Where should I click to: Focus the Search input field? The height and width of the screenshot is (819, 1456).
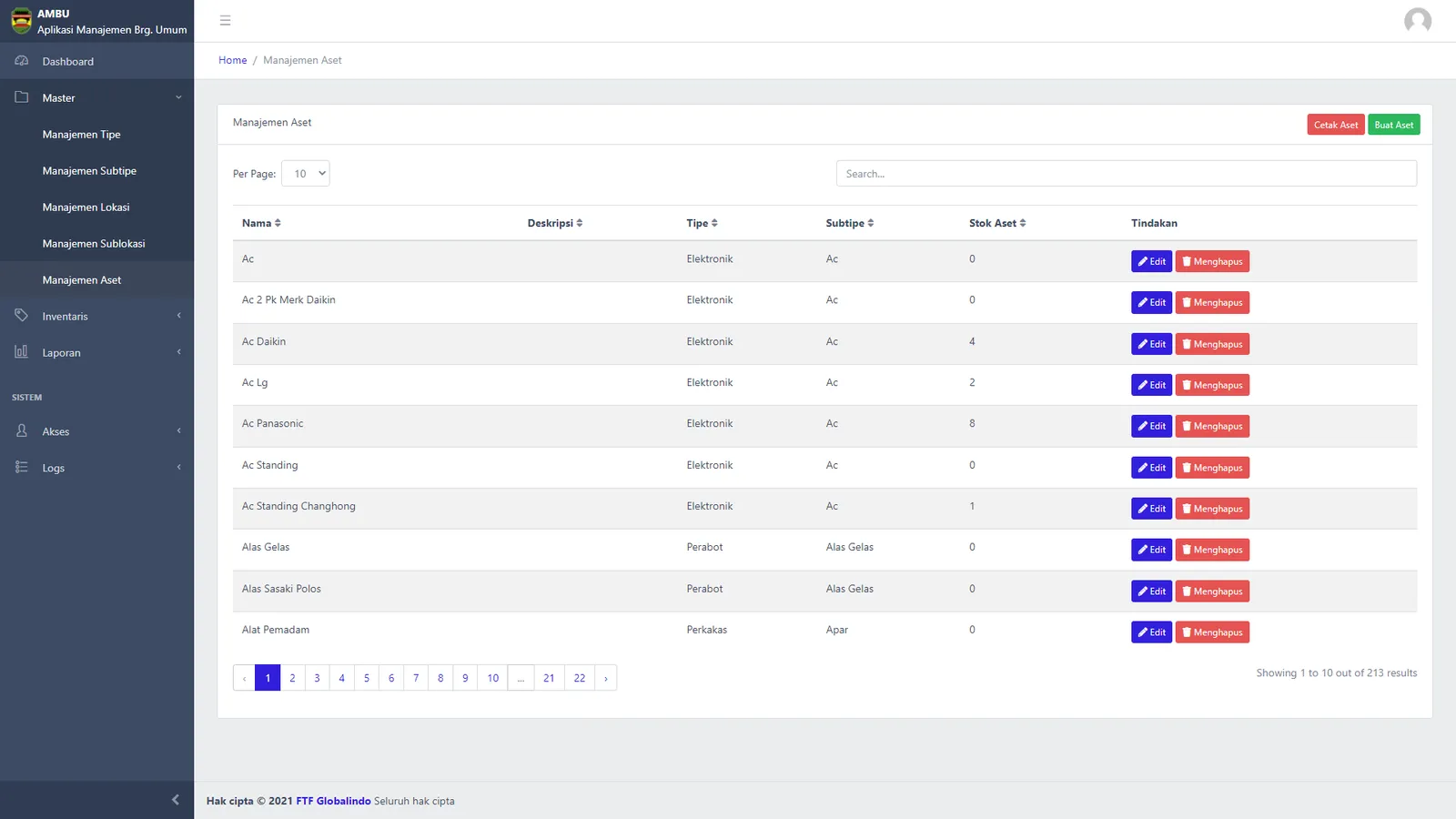point(1127,174)
